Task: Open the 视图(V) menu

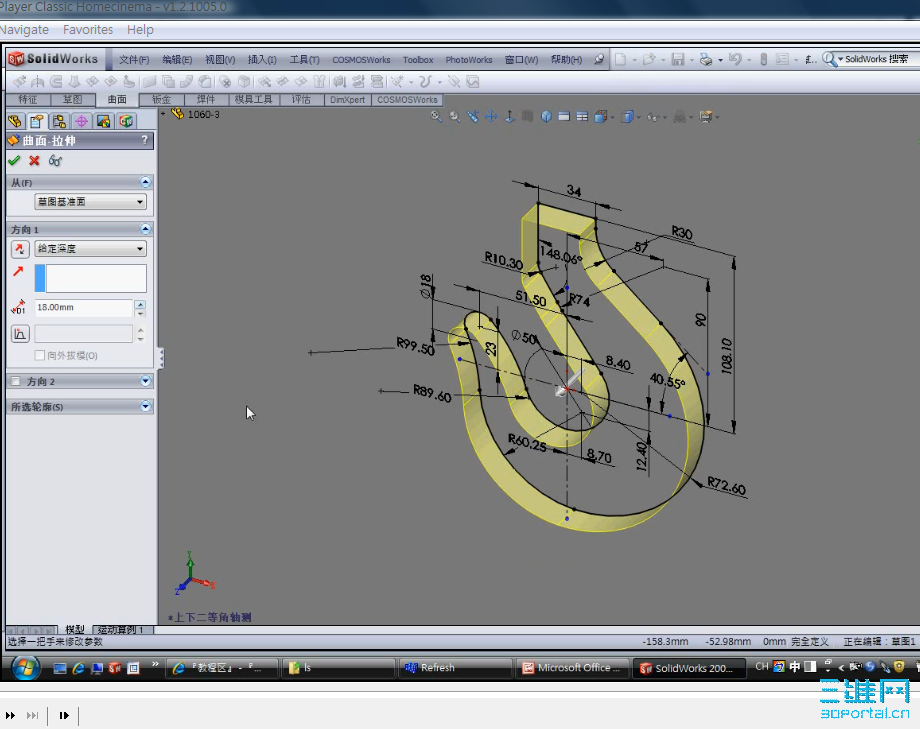Action: pyautogui.click(x=220, y=59)
